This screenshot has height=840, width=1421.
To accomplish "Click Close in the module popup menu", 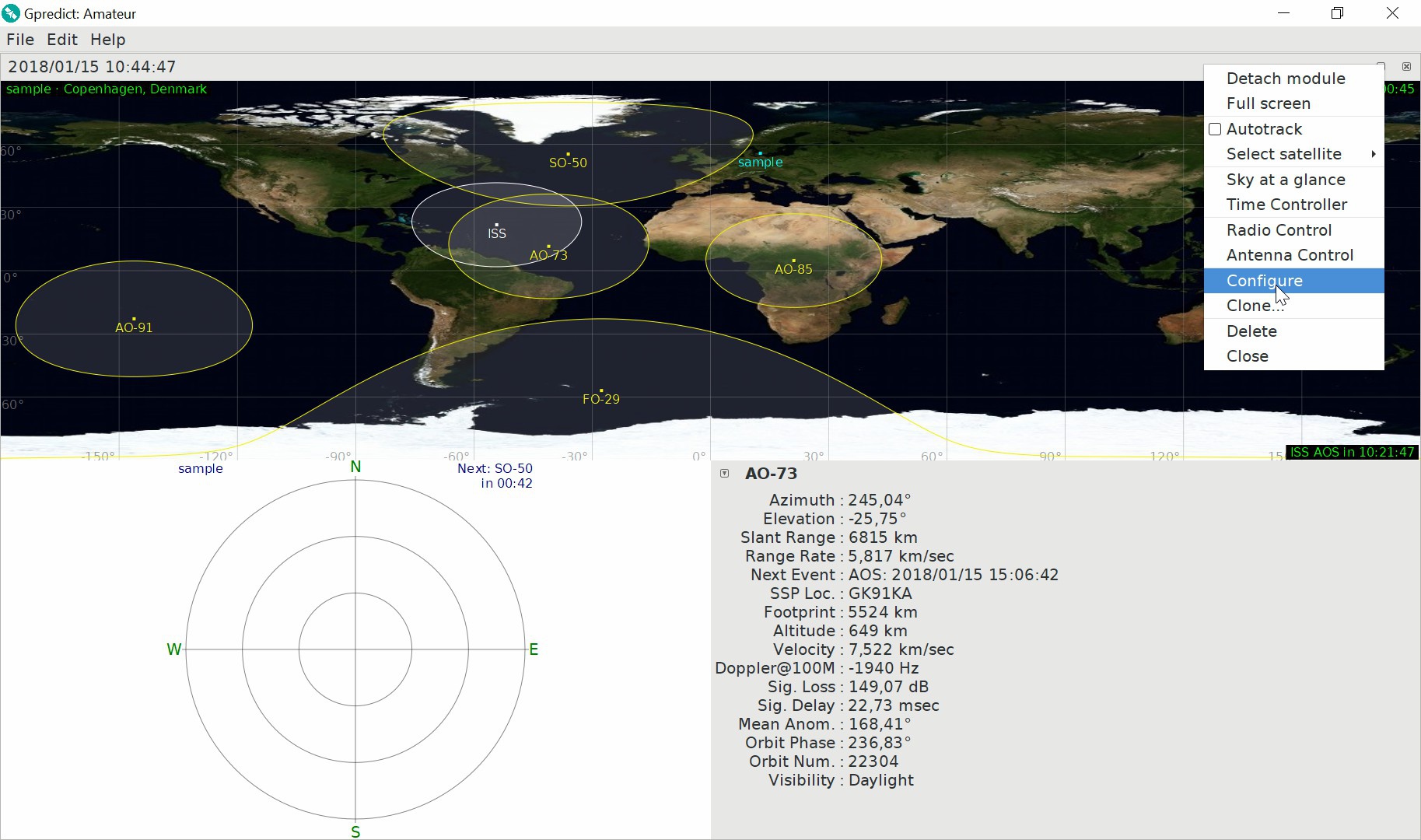I will [1294, 356].
